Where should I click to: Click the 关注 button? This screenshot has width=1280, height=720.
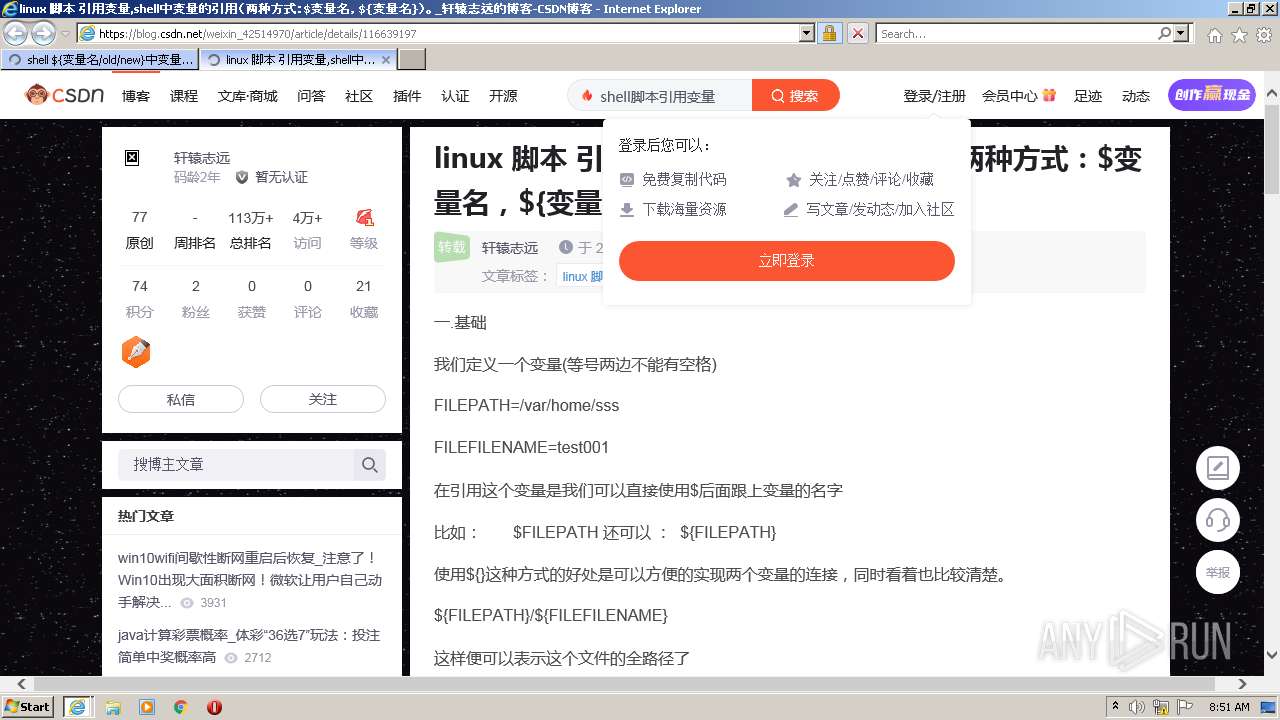323,399
